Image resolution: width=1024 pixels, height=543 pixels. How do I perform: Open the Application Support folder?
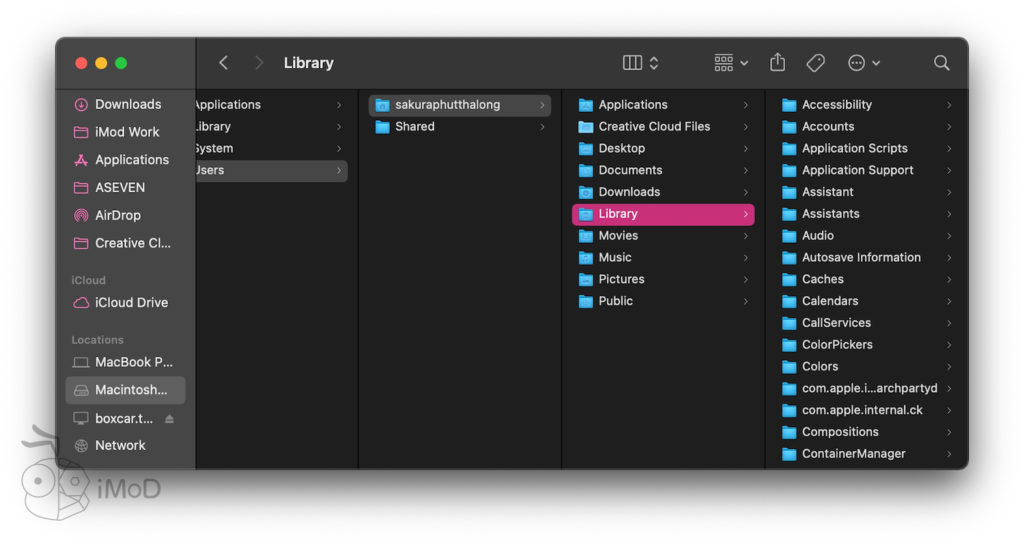(x=857, y=170)
